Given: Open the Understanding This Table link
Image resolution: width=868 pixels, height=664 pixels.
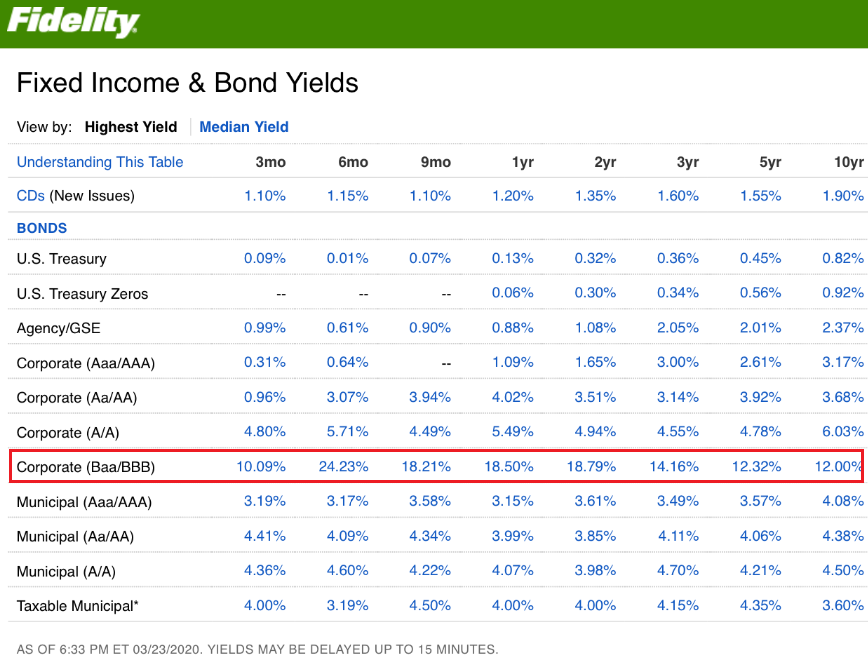Looking at the screenshot, I should point(100,162).
